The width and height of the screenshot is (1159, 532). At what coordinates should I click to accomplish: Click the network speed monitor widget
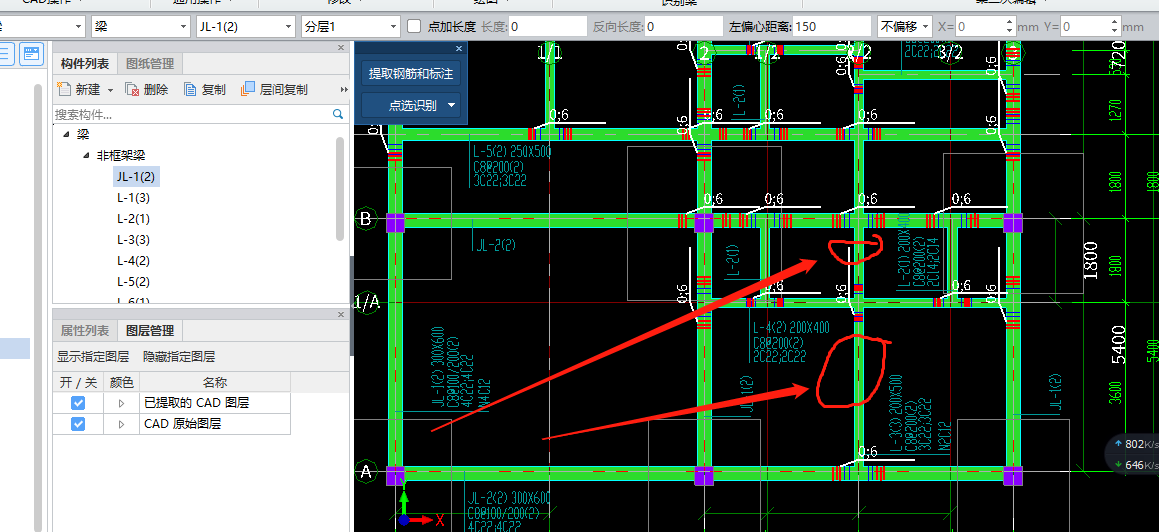pyautogui.click(x=1133, y=454)
